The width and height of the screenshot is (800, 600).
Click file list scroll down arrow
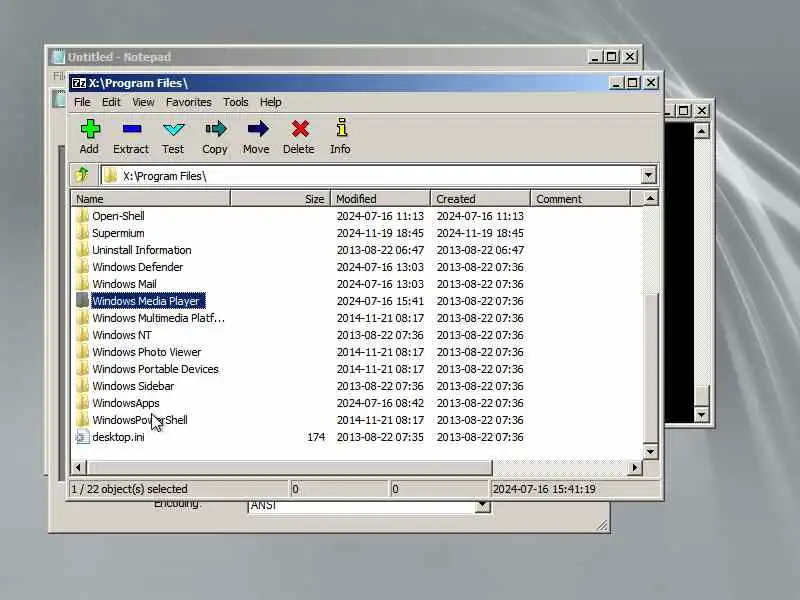(x=650, y=452)
